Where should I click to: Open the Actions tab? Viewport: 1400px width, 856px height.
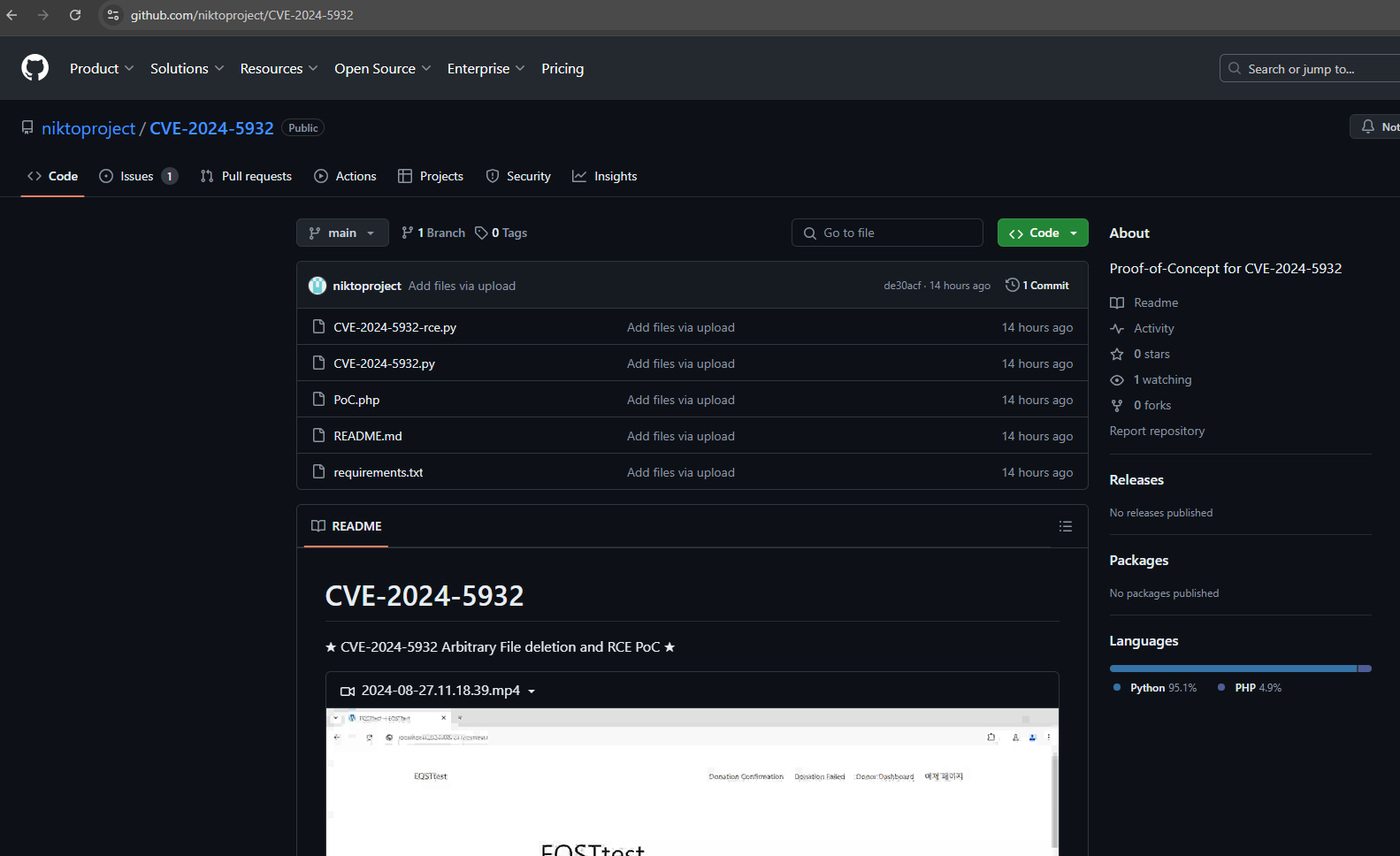coord(345,176)
